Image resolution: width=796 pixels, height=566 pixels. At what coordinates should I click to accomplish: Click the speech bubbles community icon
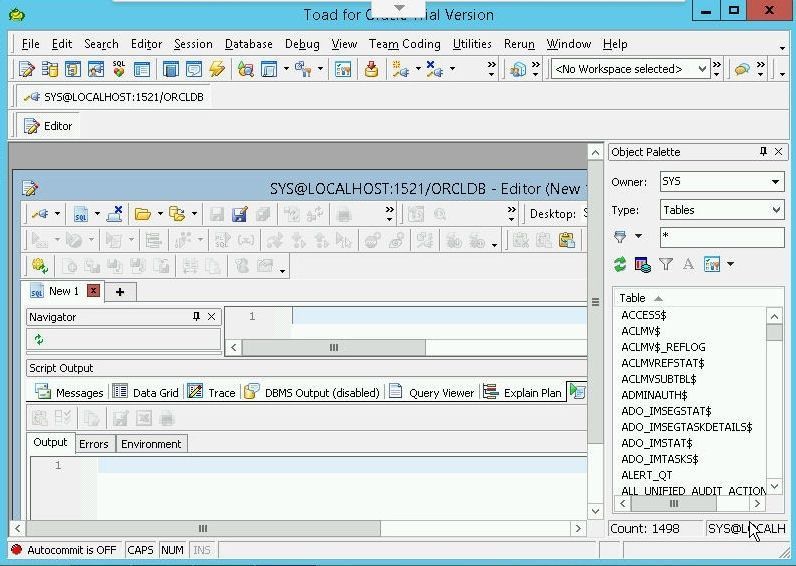tap(742, 69)
